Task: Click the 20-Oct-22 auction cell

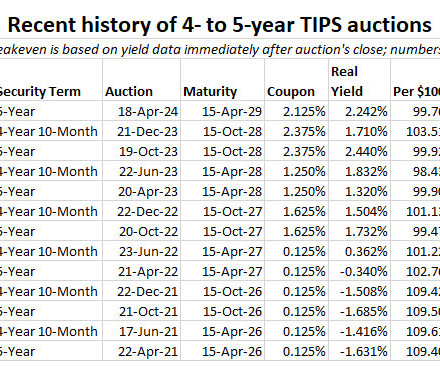Action: pos(141,231)
